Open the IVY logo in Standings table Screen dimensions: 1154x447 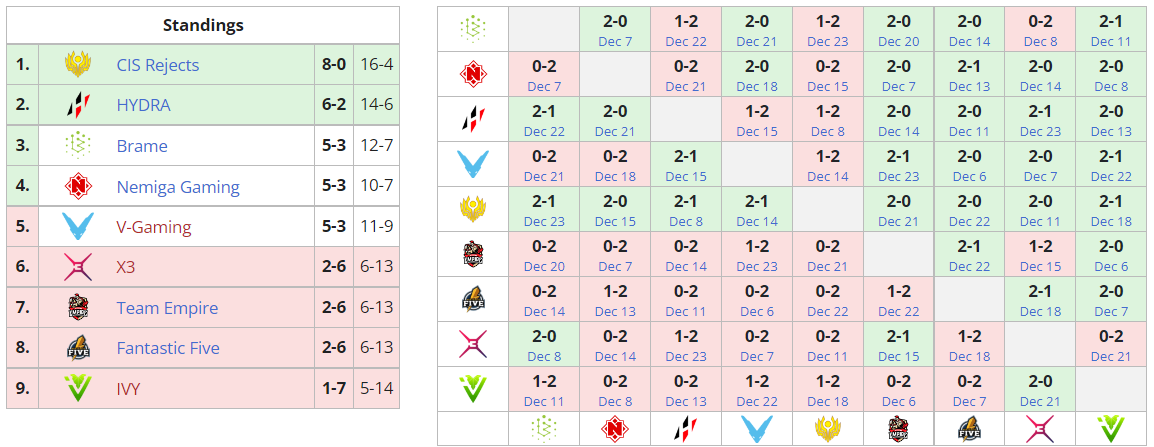[78, 389]
